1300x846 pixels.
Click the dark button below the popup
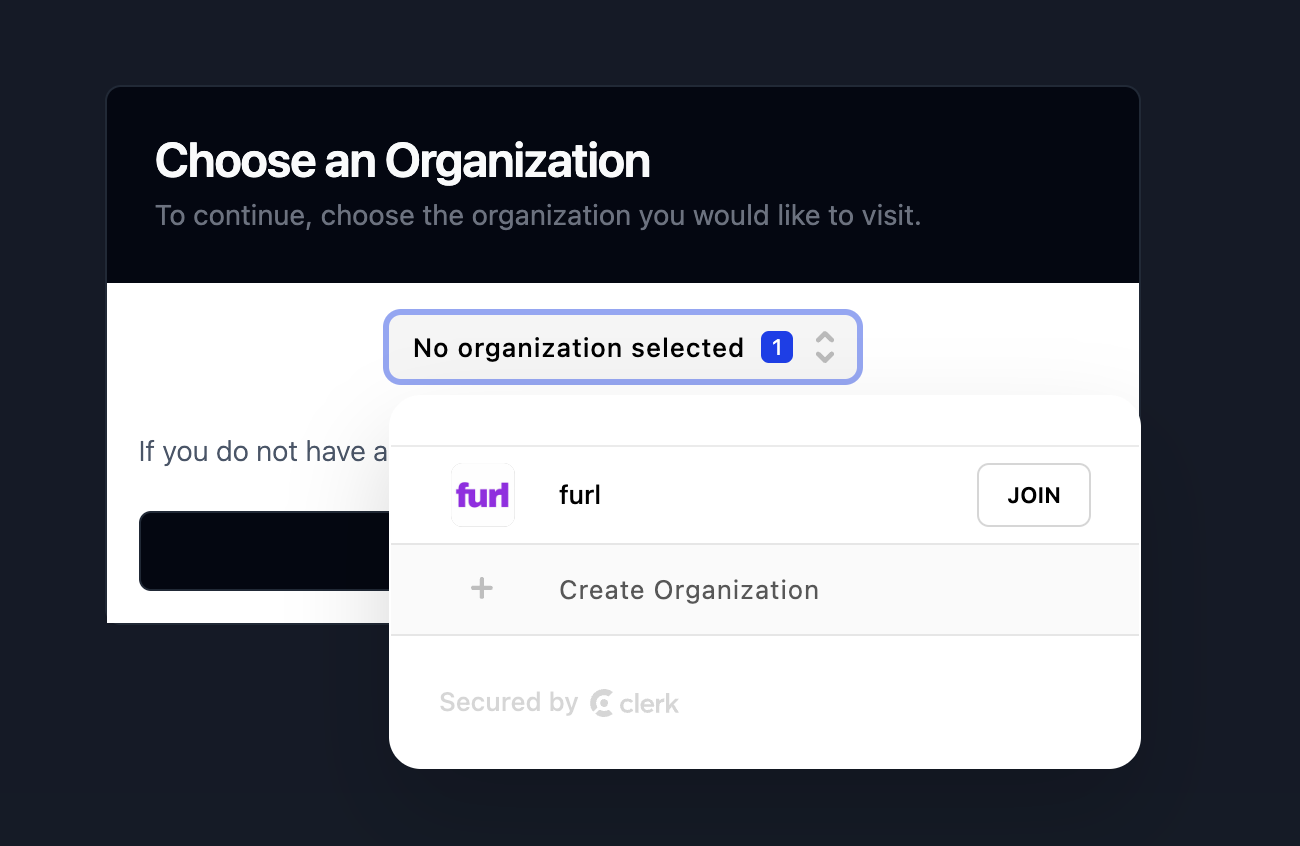coord(264,551)
